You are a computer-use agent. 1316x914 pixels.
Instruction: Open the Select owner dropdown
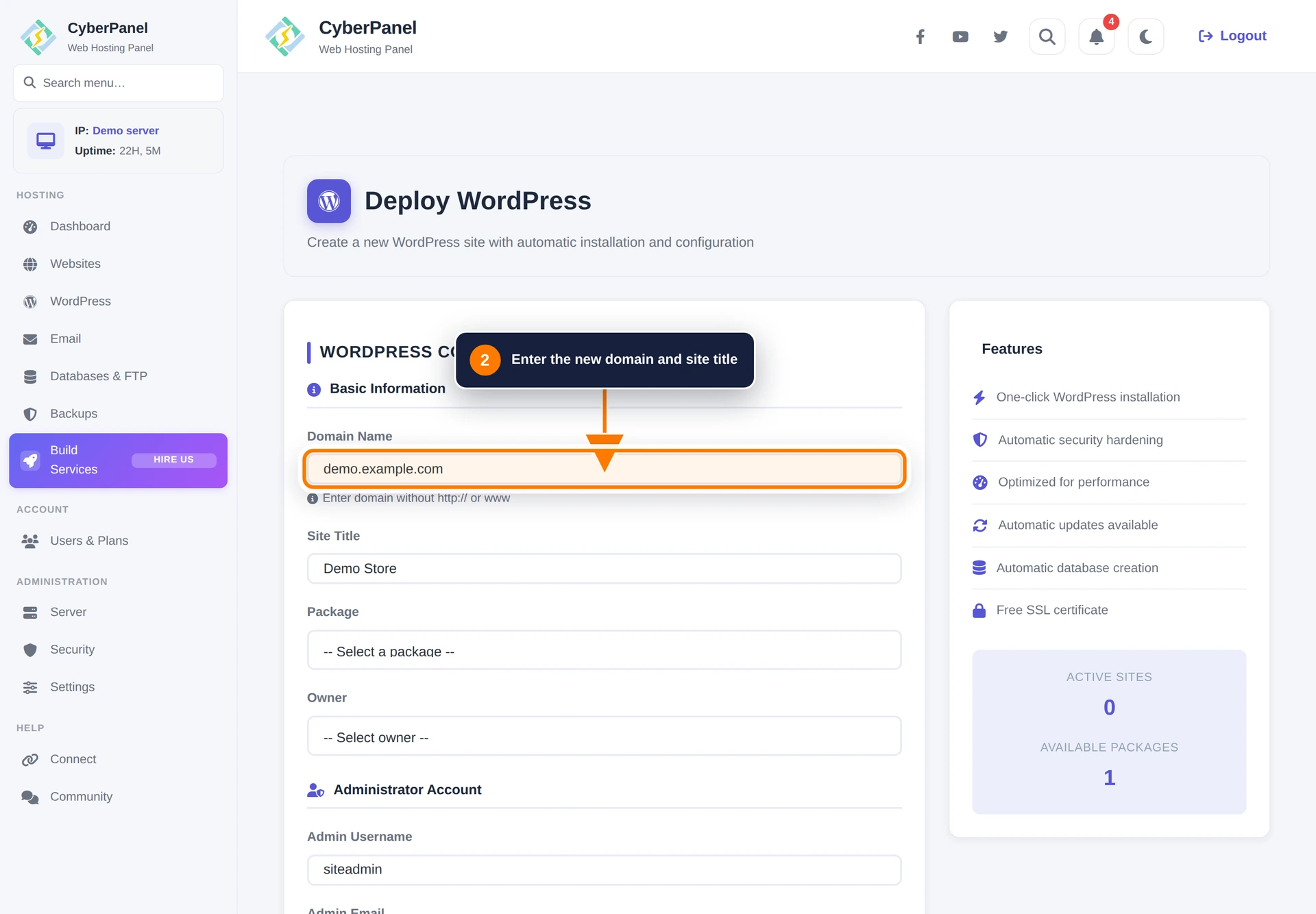pyautogui.click(x=605, y=737)
